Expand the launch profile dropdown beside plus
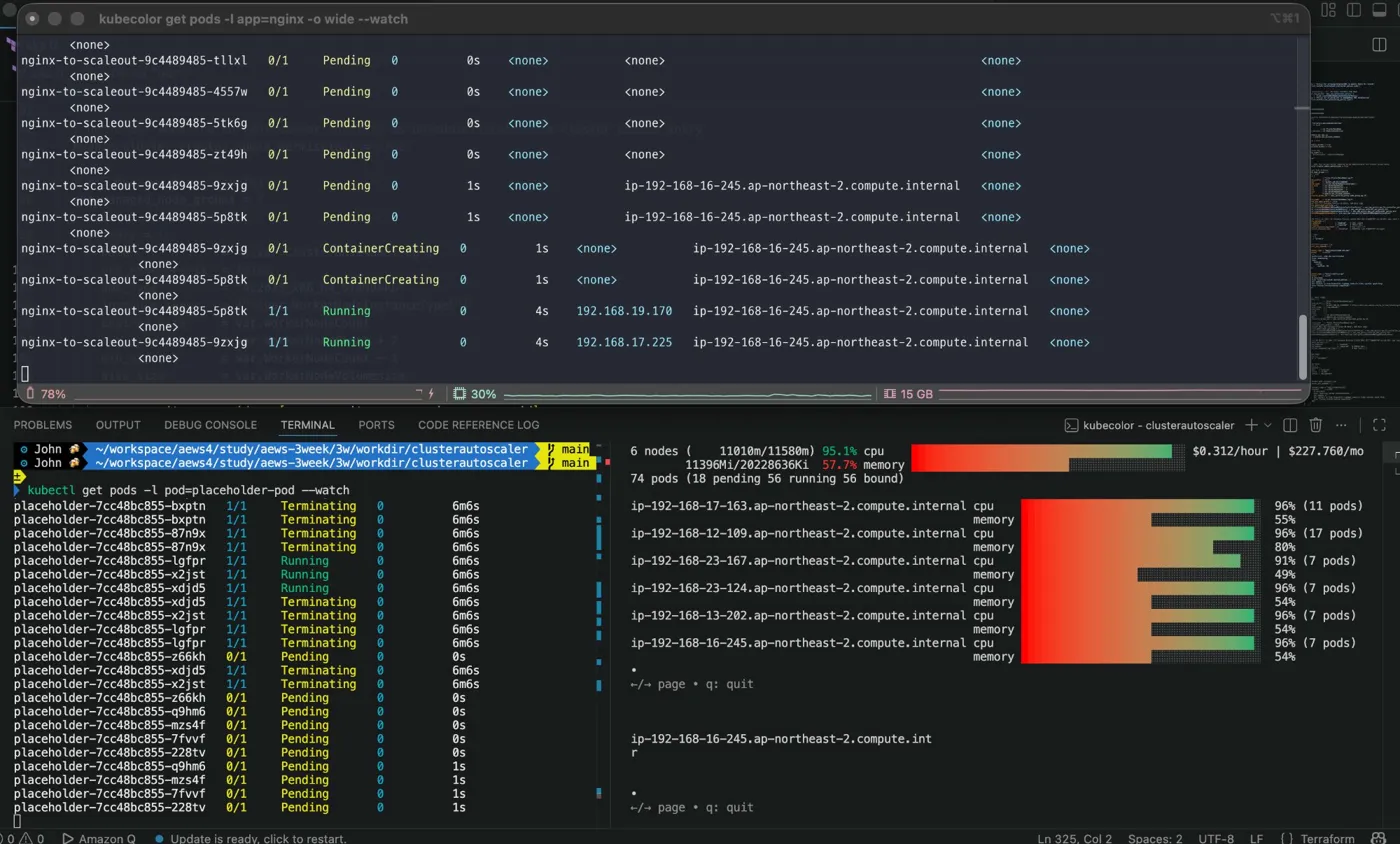This screenshot has height=844, width=1400. pos(1267,425)
